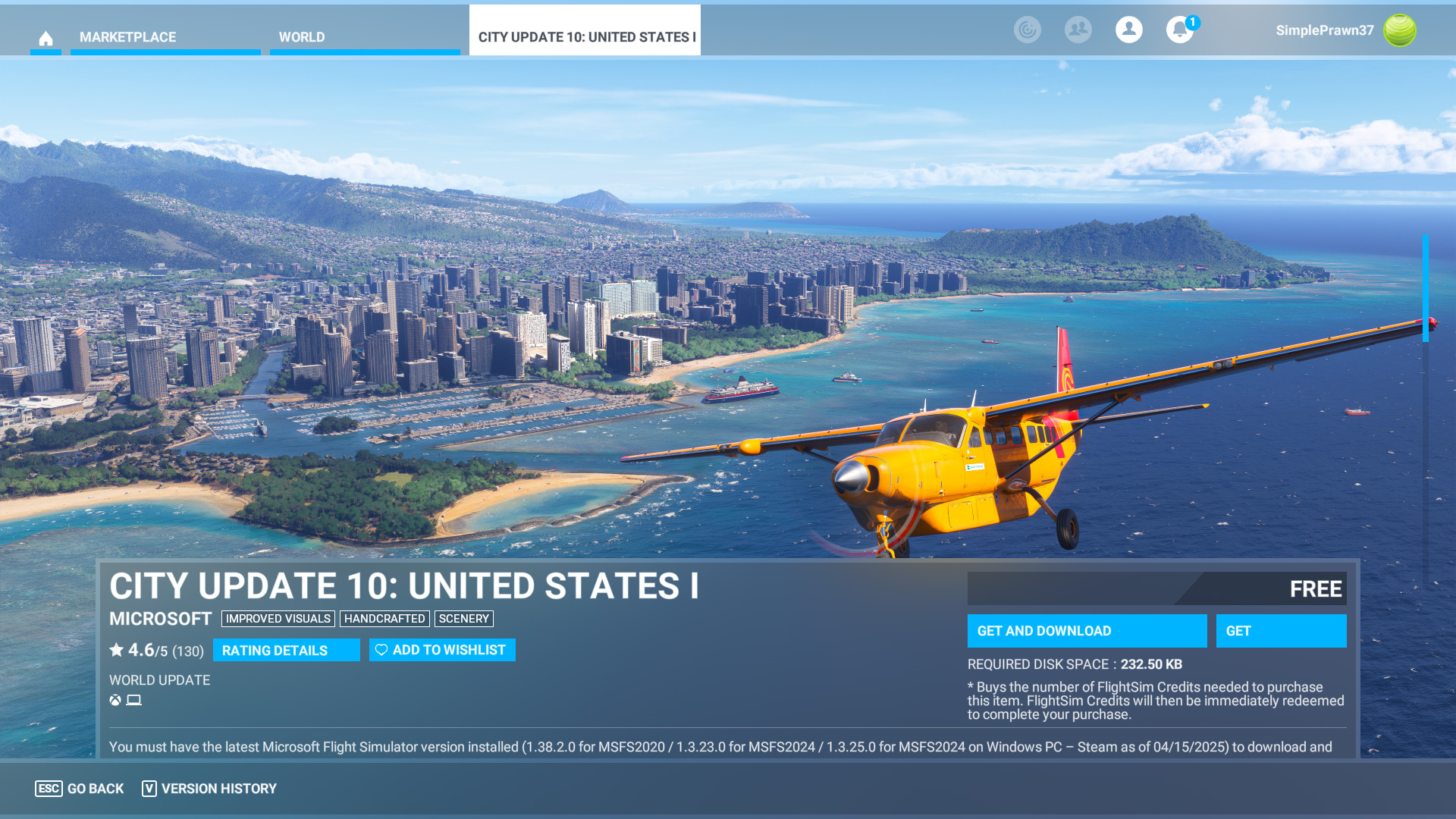This screenshot has width=1456, height=819.
Task: Open the World tab
Action: [365, 37]
